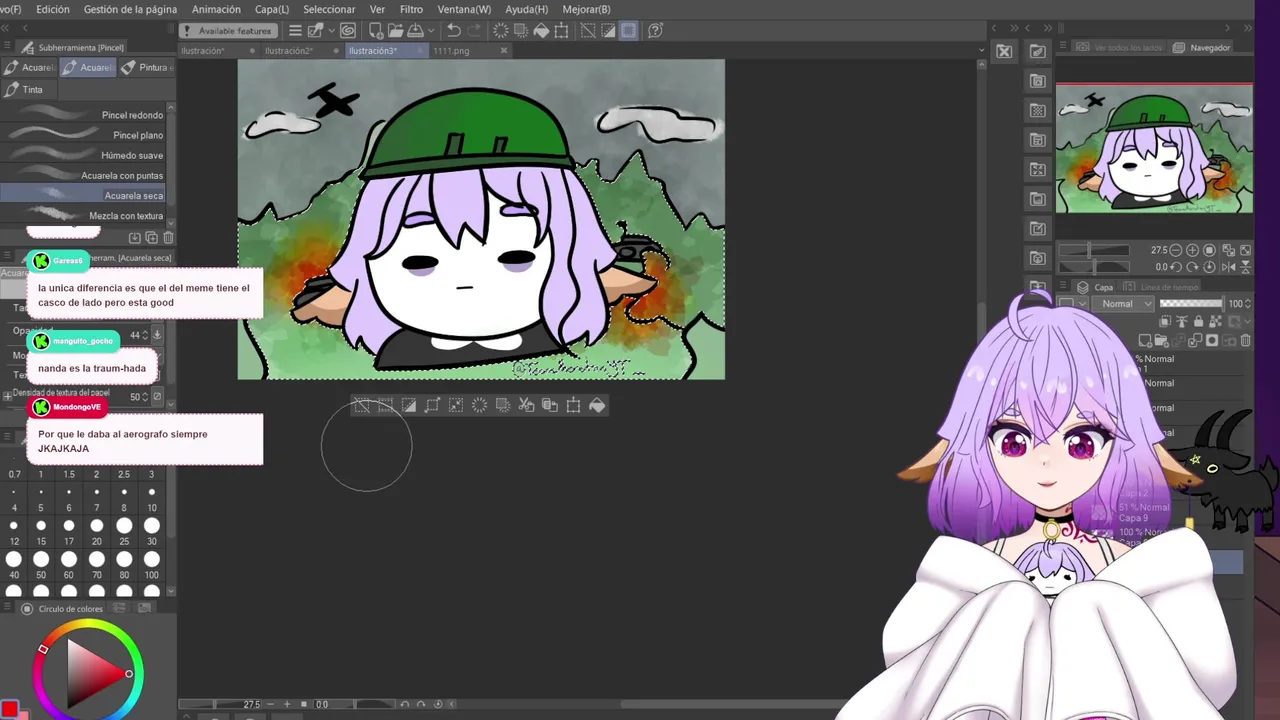1280x720 pixels.
Task: Choose the Húmedo suave brush
Action: 84,155
